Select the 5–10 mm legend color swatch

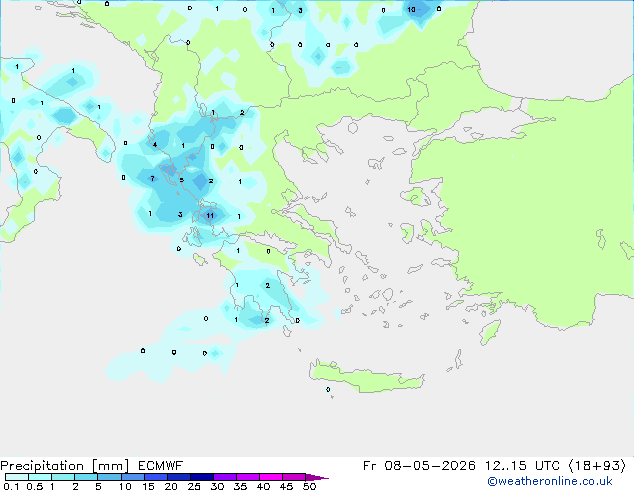pos(109,477)
